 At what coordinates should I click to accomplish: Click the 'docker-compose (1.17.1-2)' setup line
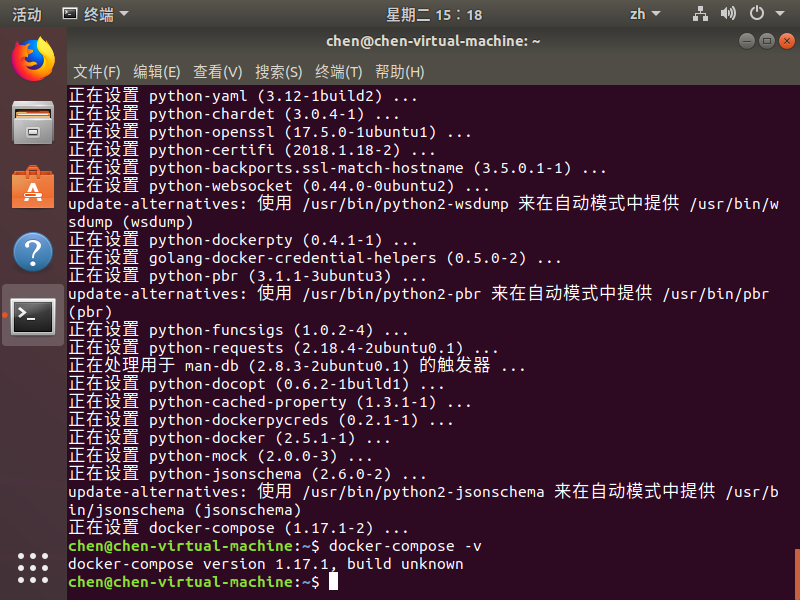pyautogui.click(x=238, y=528)
